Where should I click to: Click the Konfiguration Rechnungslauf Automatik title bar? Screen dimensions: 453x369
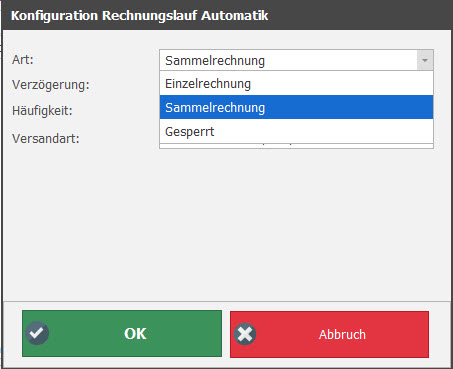pos(226,15)
